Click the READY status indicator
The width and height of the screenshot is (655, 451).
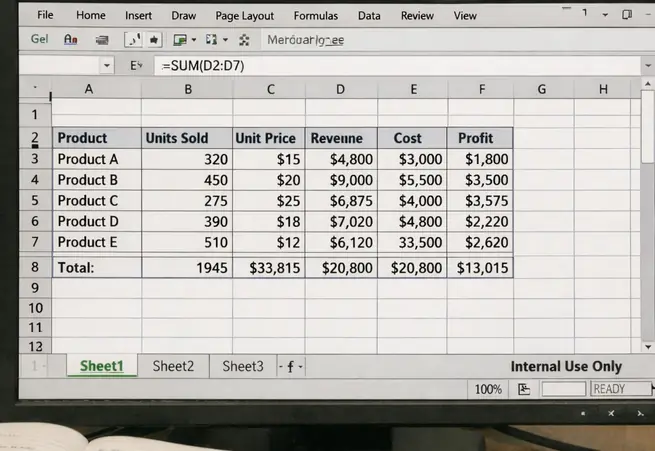[621, 389]
